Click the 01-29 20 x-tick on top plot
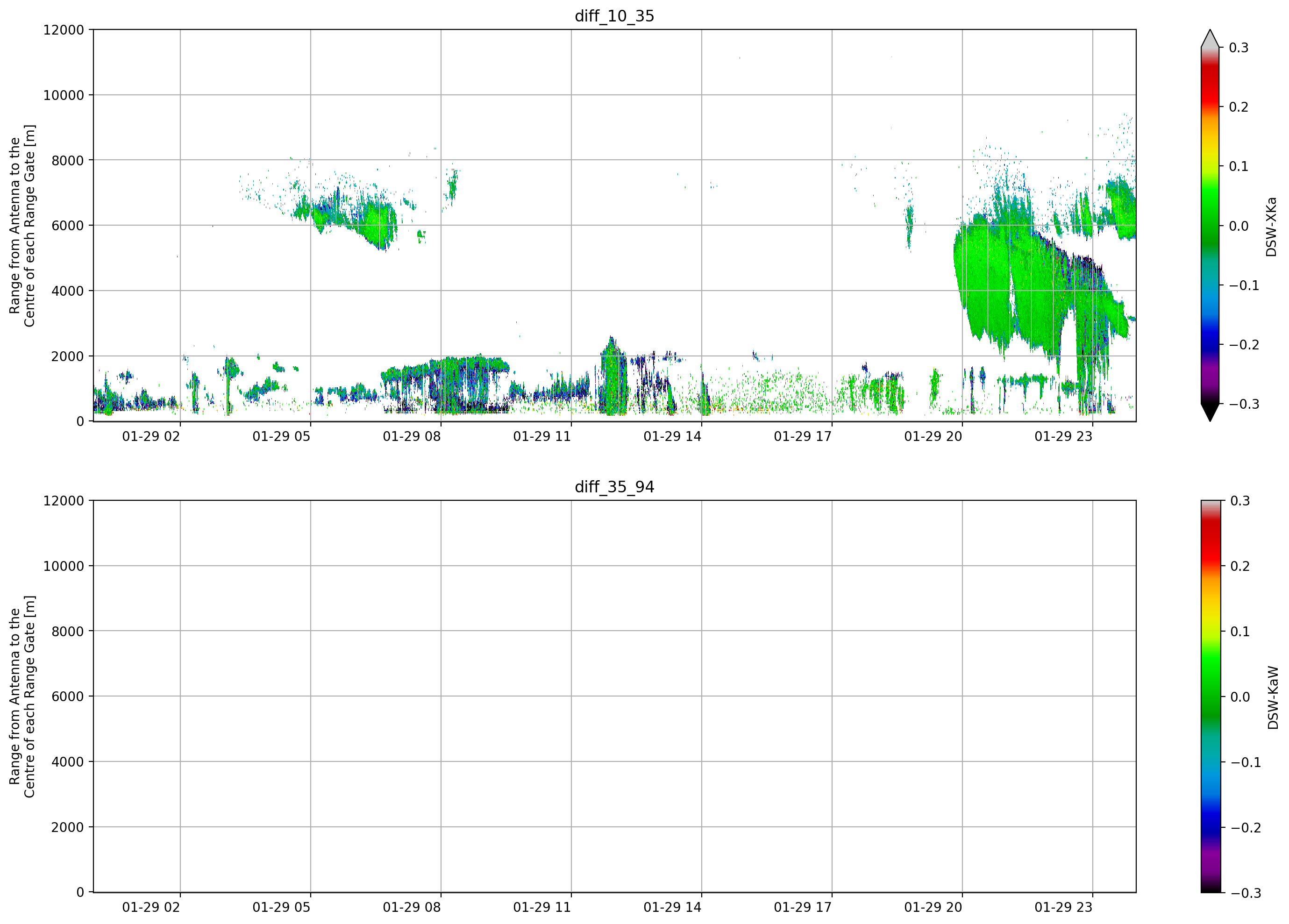 point(933,436)
